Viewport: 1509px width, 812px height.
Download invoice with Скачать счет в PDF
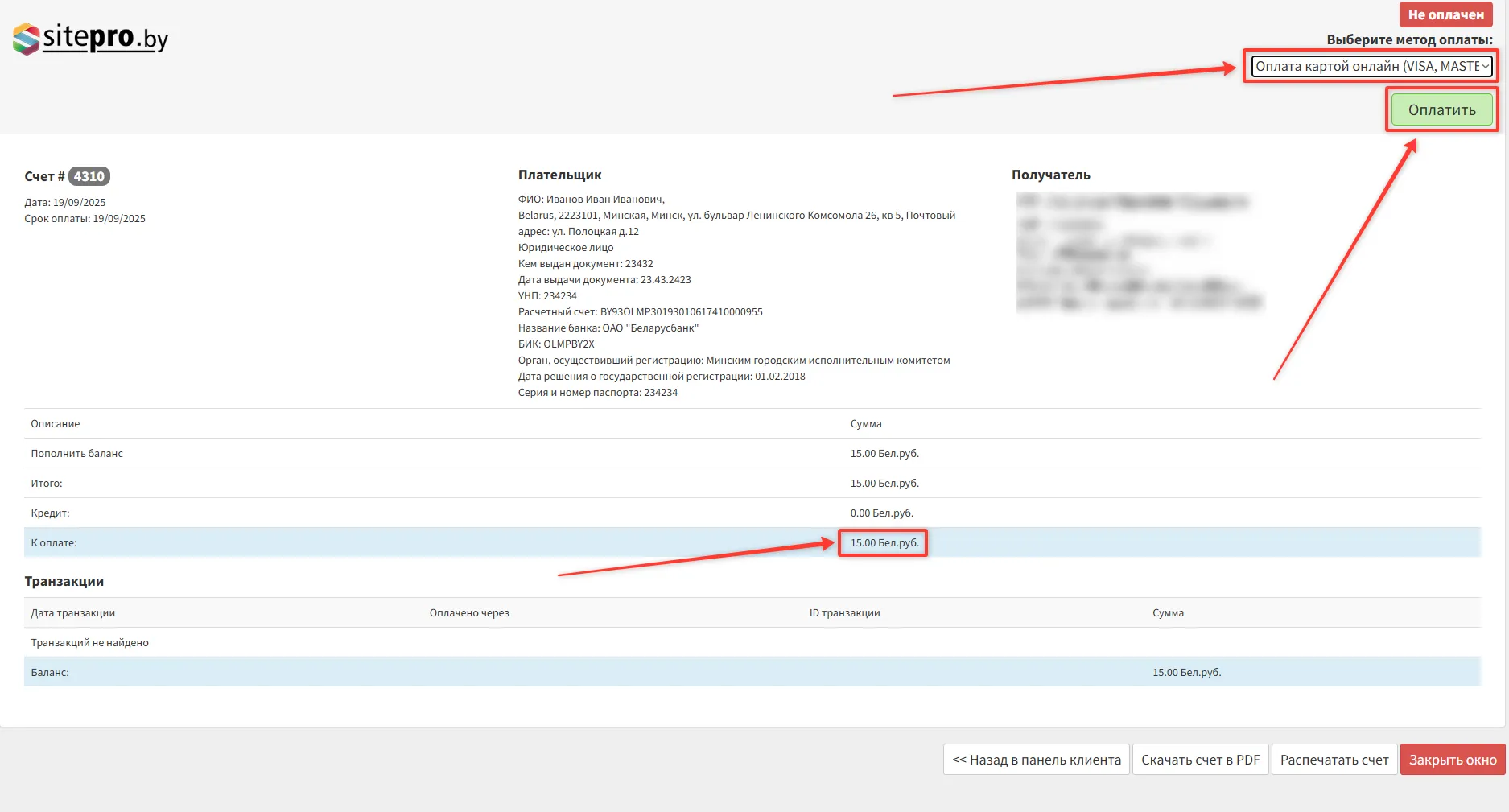tap(1200, 760)
